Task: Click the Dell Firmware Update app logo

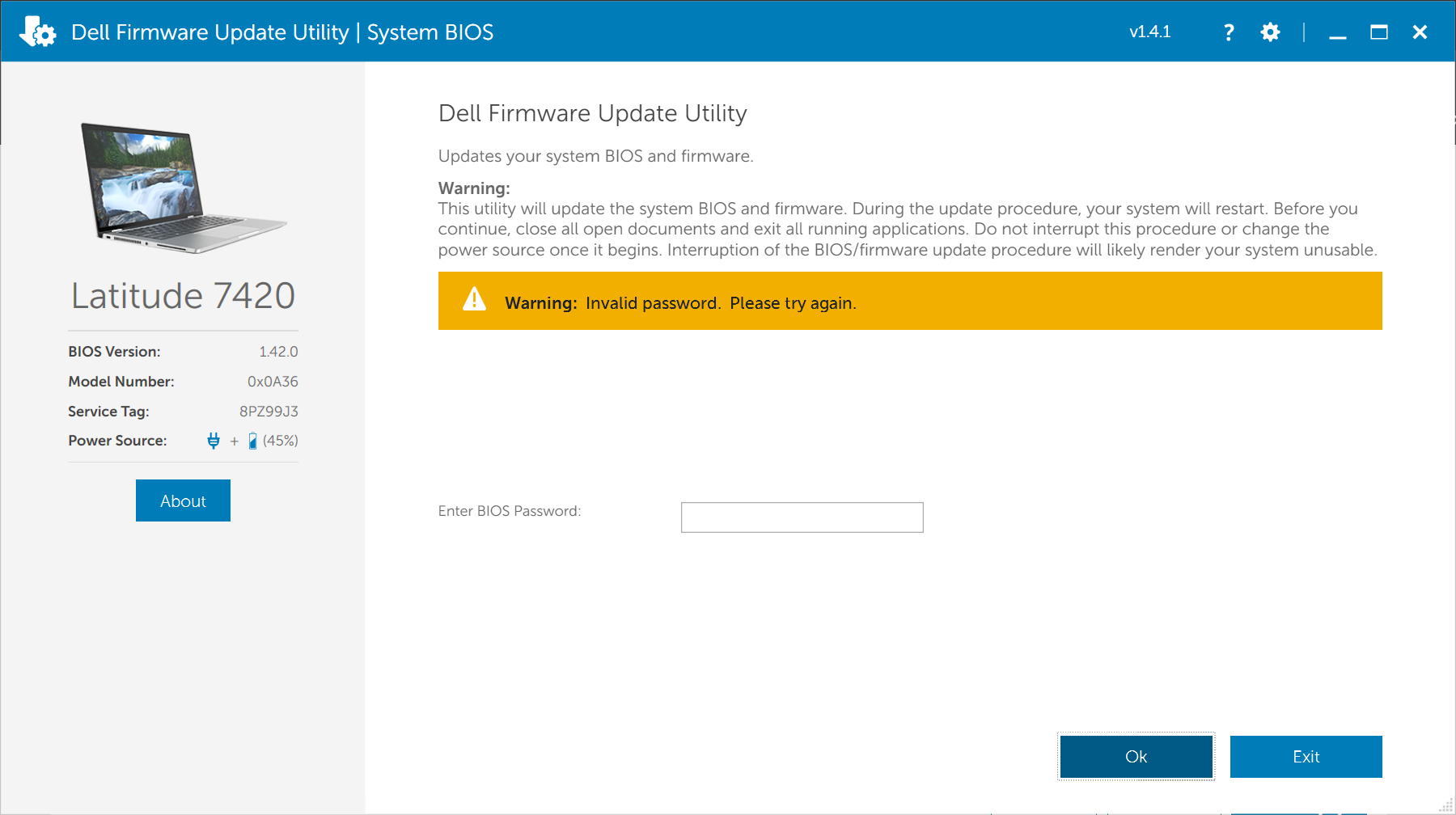Action: [37, 32]
